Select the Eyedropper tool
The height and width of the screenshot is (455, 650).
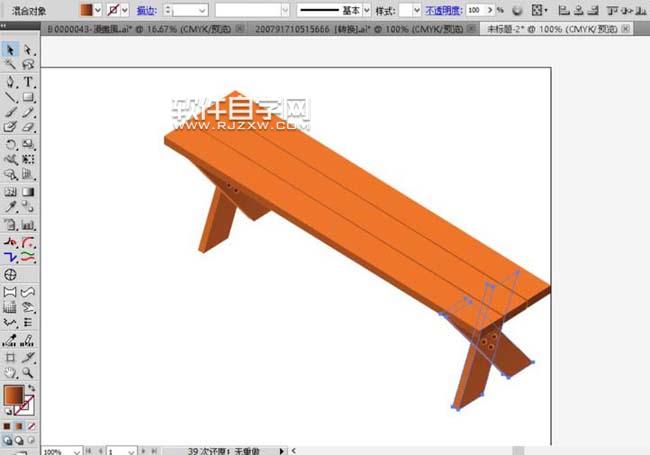10,206
